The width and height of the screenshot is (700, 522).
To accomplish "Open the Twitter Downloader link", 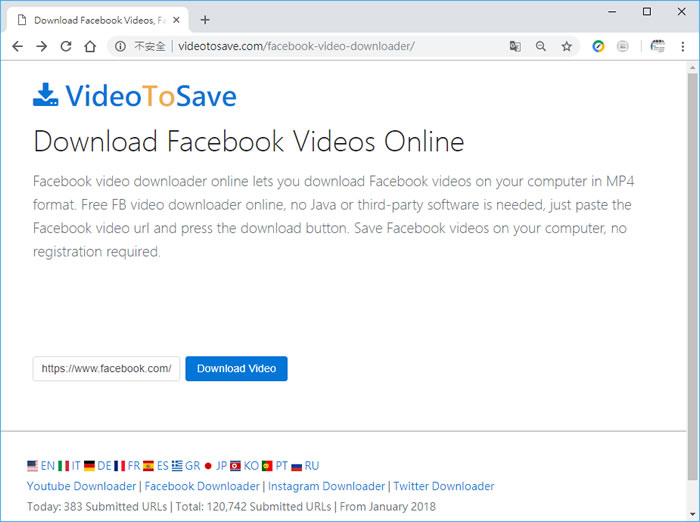I will pos(444,486).
